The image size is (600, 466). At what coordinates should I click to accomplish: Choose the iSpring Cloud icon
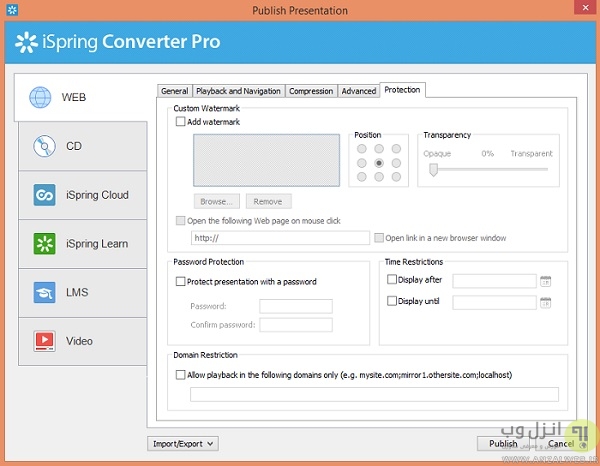[x=44, y=195]
